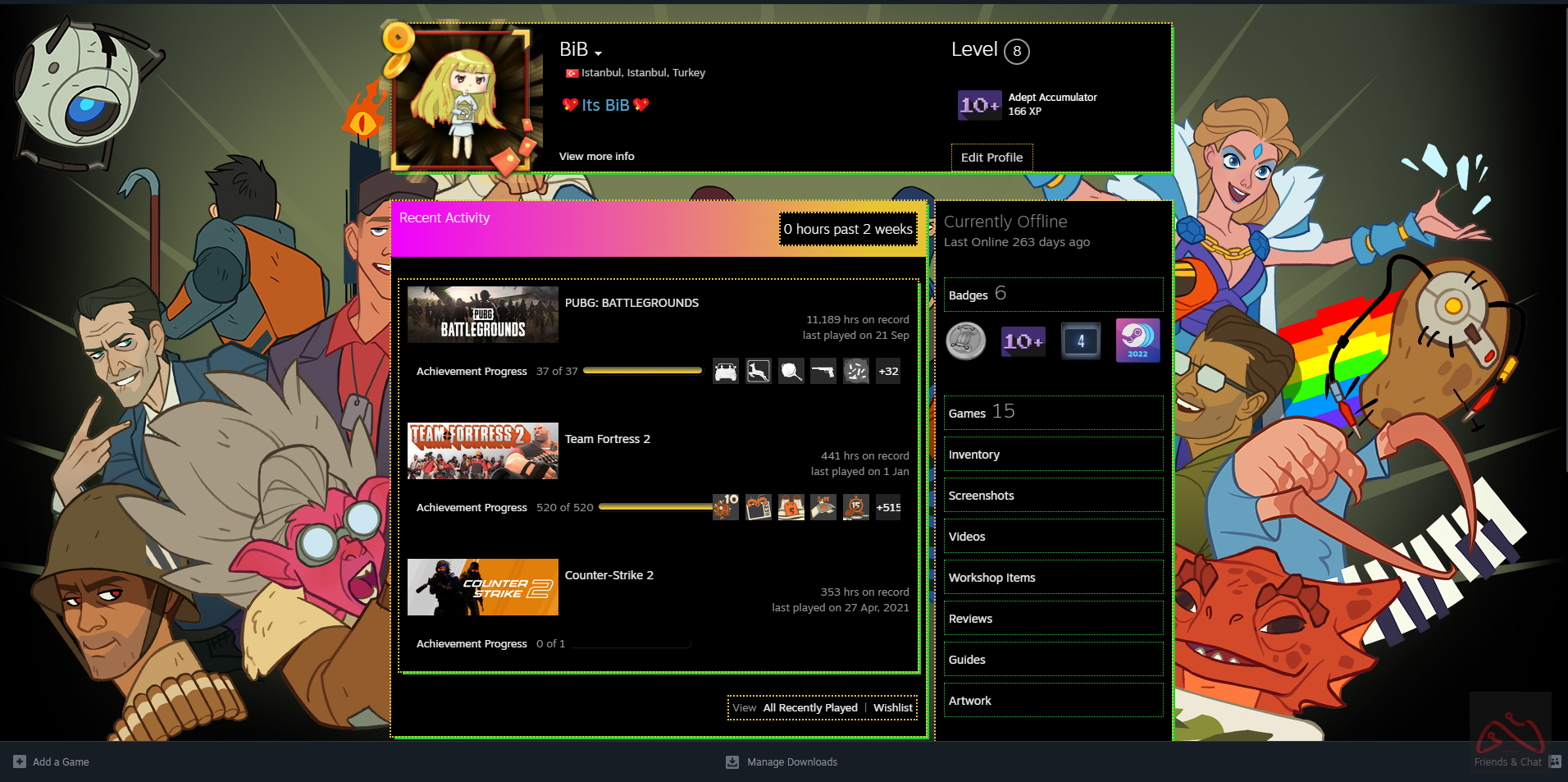Expand View more info on the profile
The height and width of the screenshot is (782, 1568).
596,157
